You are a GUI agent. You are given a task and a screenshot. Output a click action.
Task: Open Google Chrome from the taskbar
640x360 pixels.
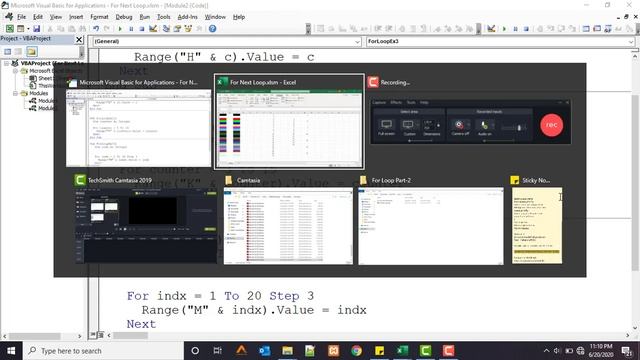356,351
